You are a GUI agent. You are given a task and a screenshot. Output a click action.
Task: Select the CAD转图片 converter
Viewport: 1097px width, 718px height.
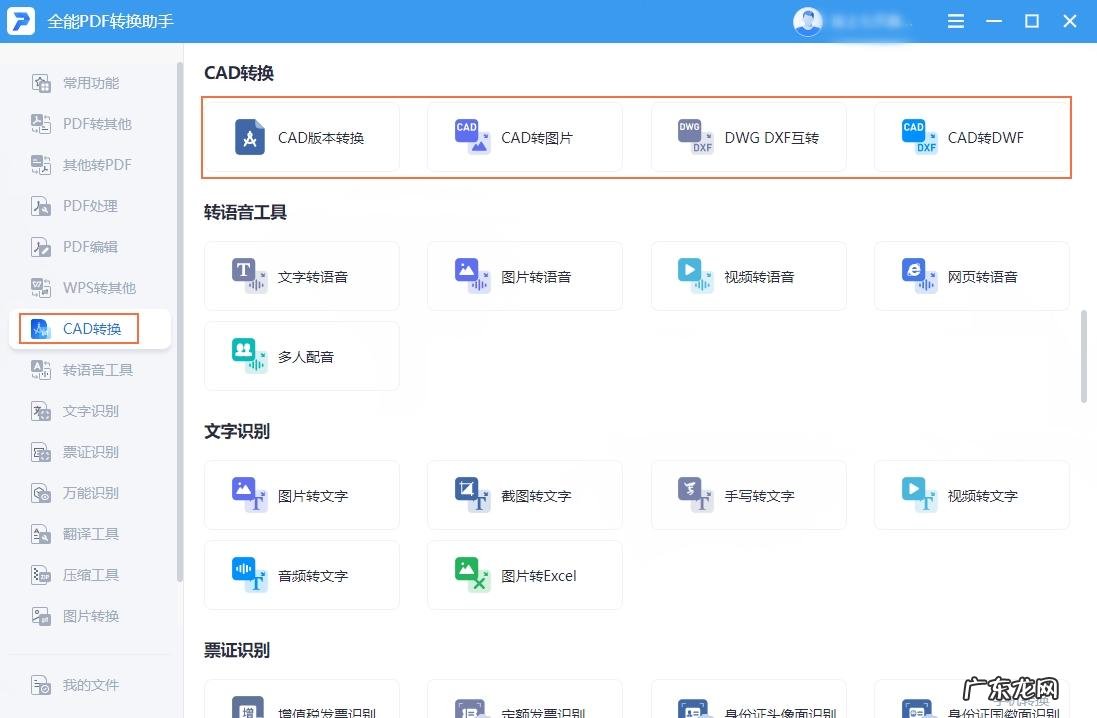[524, 138]
